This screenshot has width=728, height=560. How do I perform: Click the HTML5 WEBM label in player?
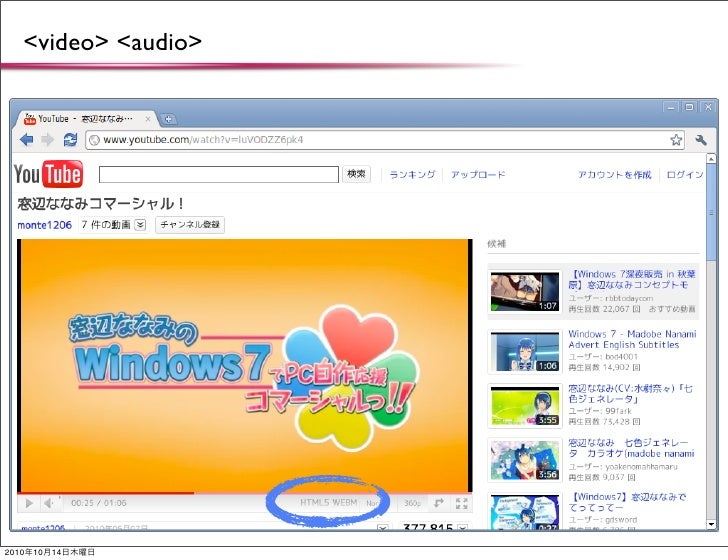[328, 503]
